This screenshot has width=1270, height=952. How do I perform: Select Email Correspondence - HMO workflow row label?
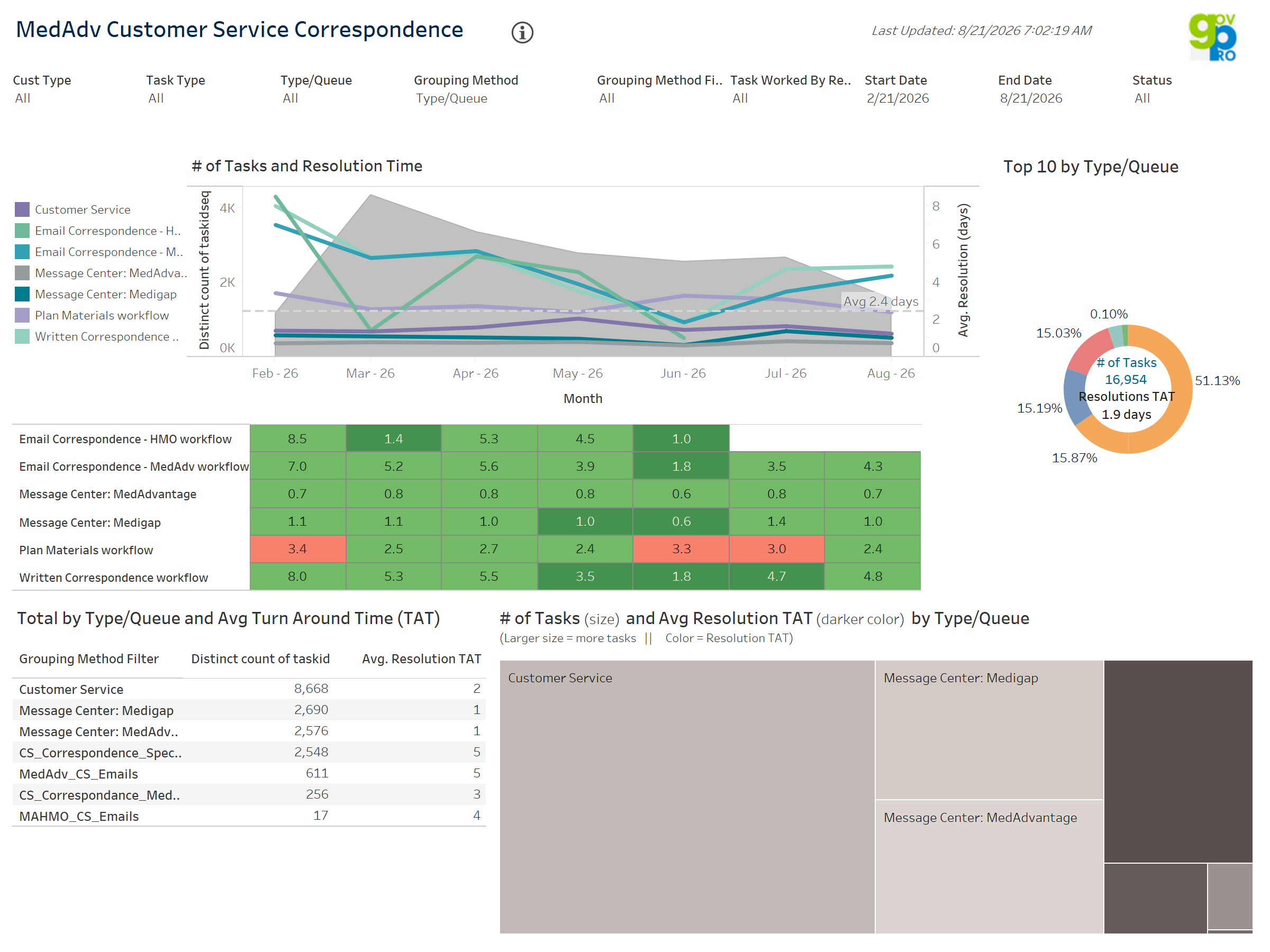click(x=125, y=439)
